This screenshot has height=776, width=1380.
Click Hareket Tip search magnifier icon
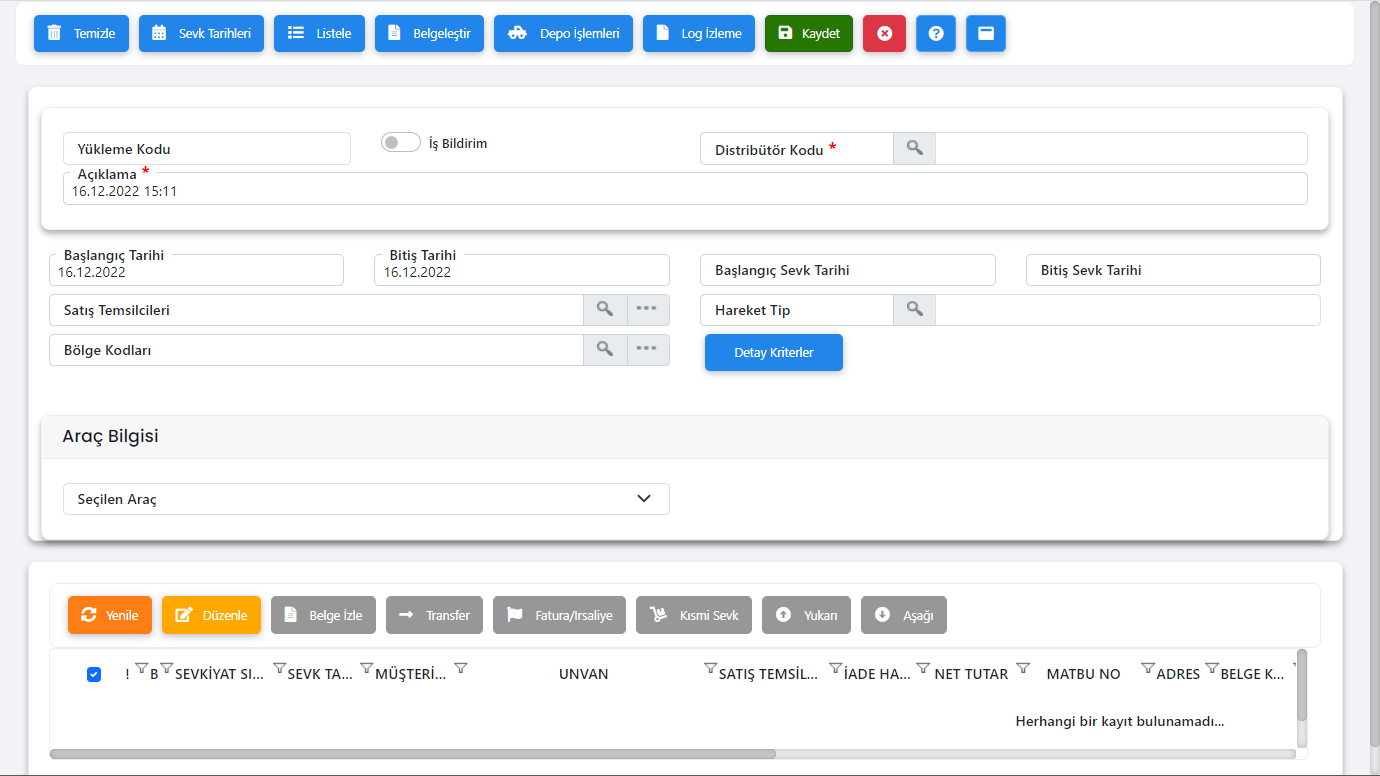(914, 309)
